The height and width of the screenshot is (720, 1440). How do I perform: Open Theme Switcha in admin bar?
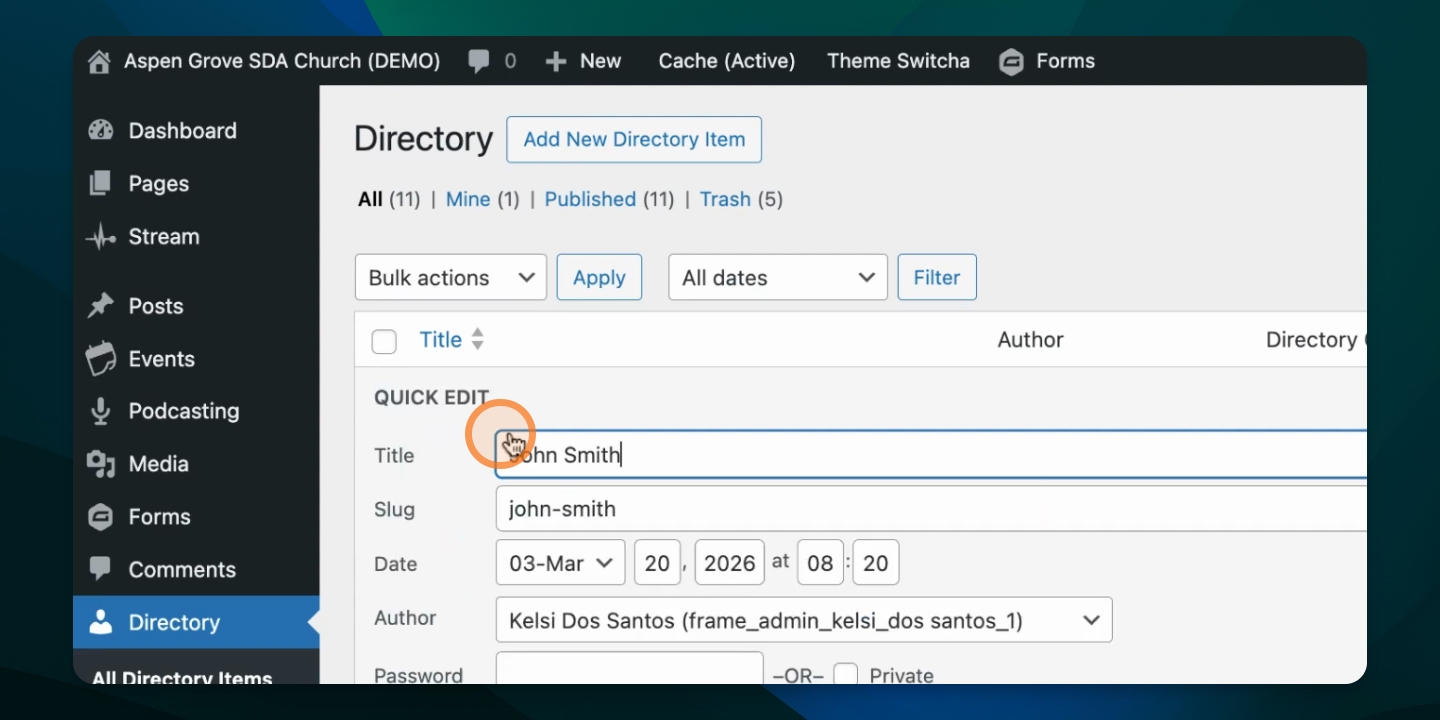click(899, 61)
